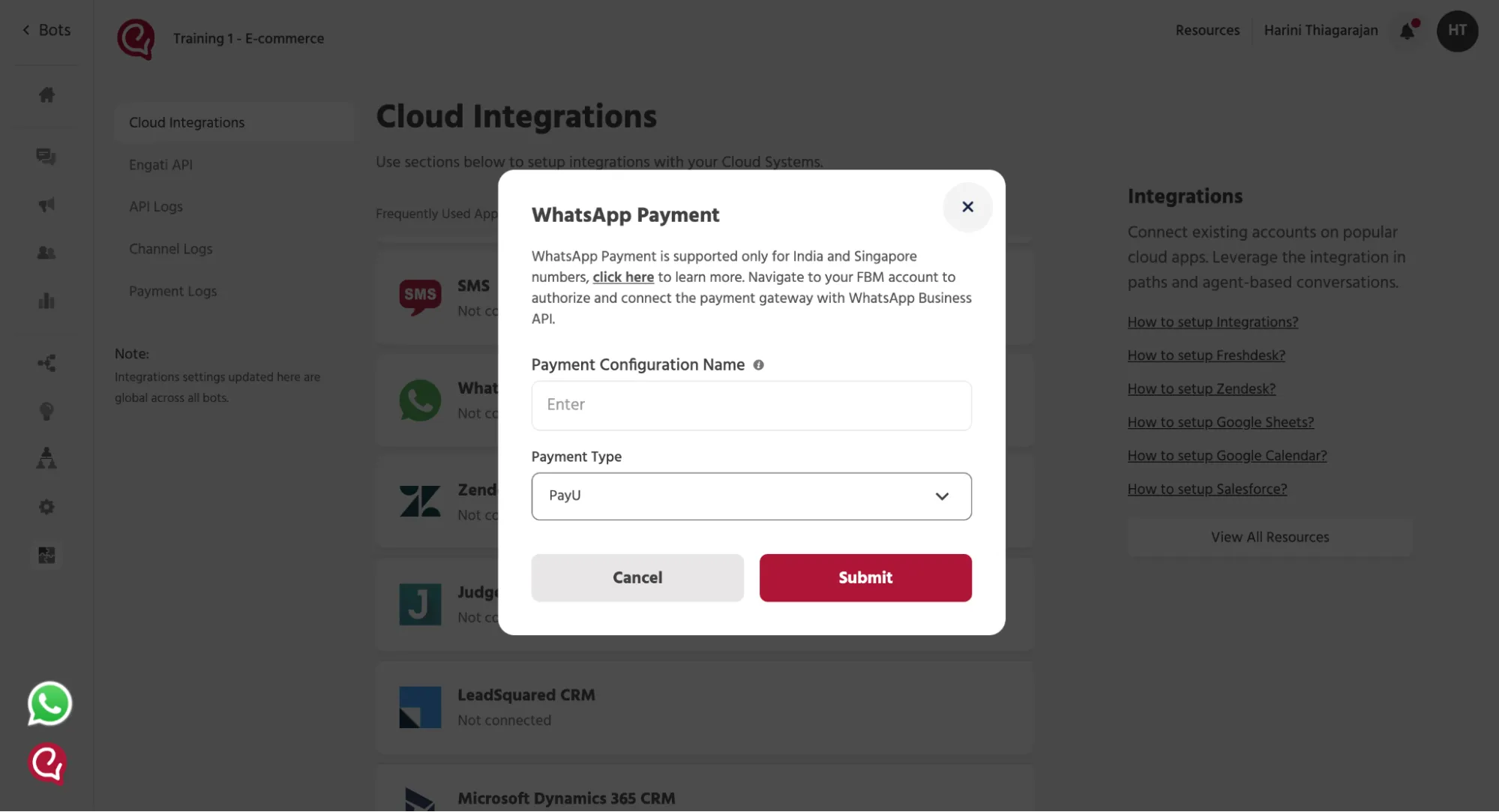Click the HT profile avatar
The image size is (1499, 812).
point(1457,31)
